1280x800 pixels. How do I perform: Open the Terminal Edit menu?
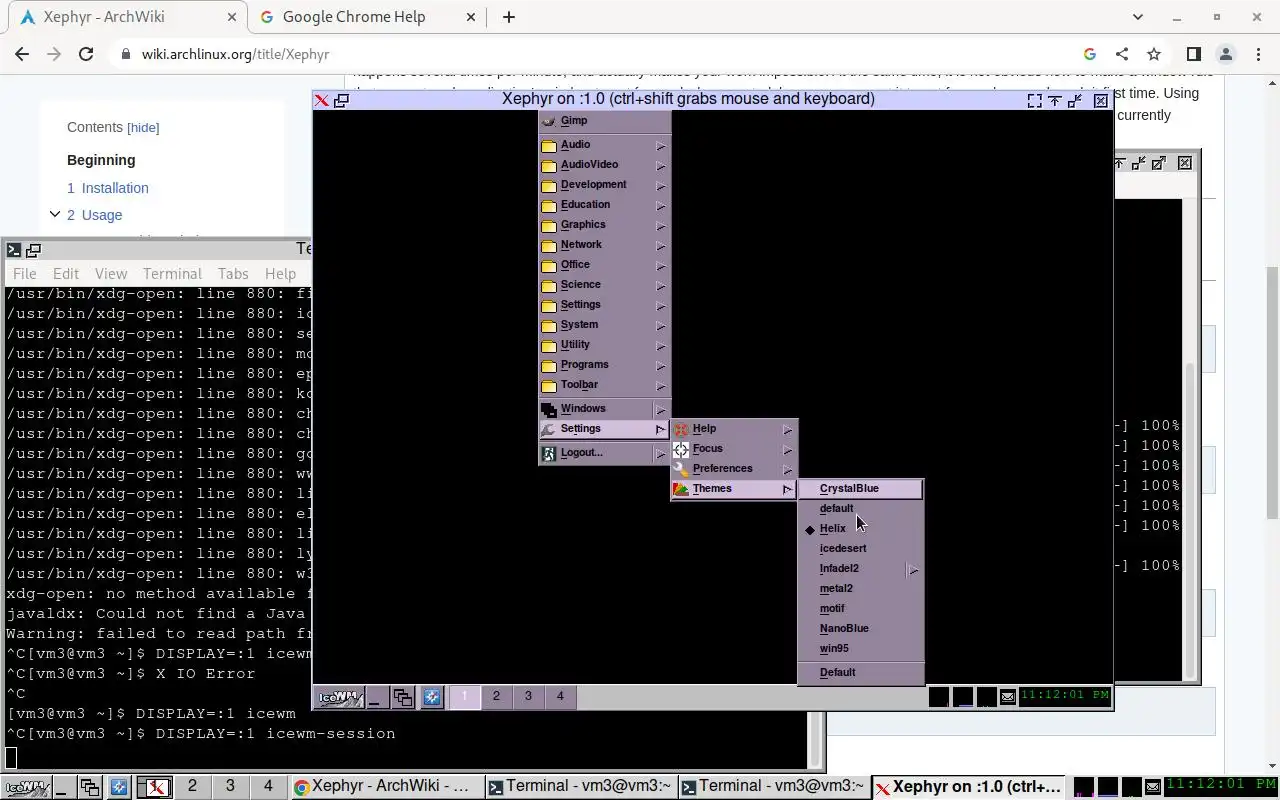tap(66, 273)
